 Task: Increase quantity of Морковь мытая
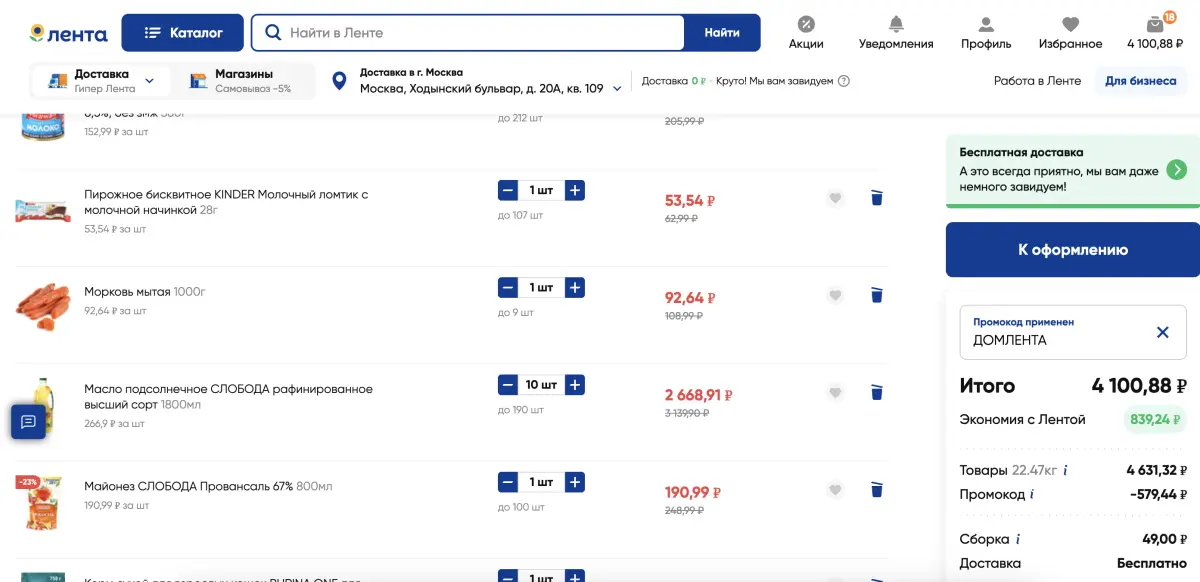pos(575,288)
